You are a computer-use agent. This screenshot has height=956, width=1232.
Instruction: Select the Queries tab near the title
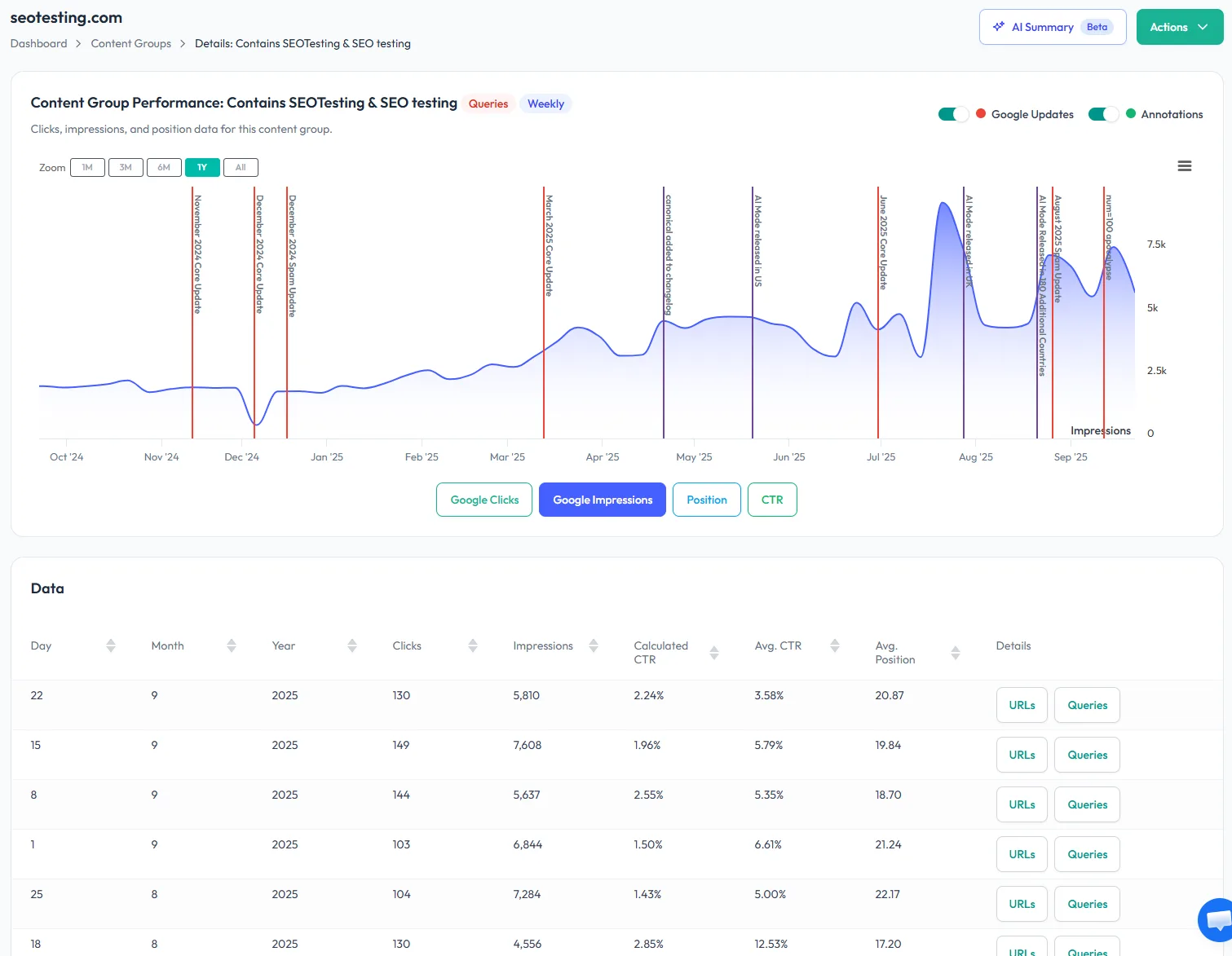488,104
